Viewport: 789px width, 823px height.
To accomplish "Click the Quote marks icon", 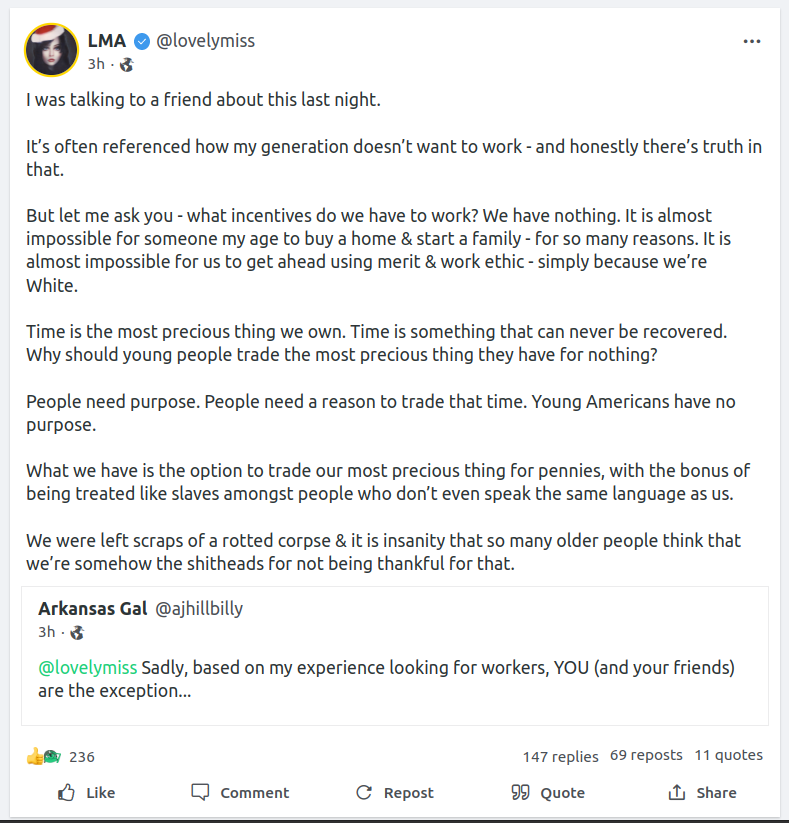I will pos(520,793).
